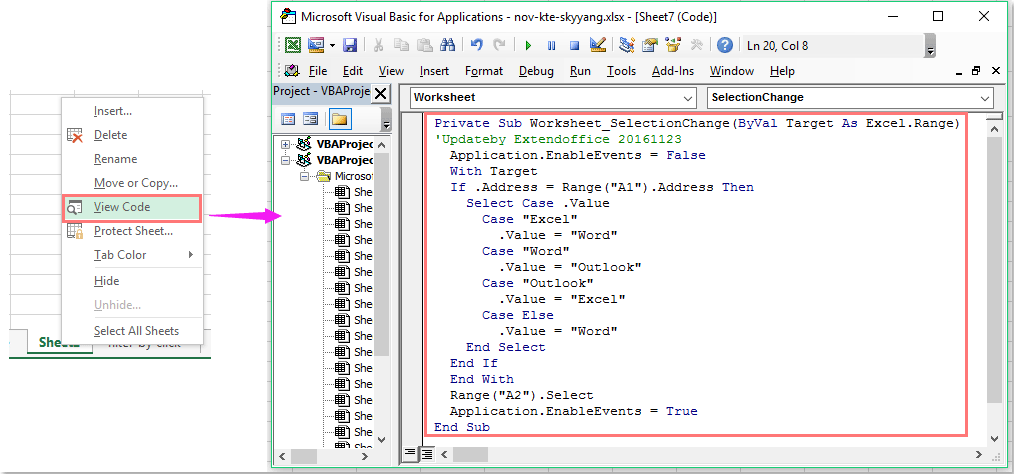1014x474 pixels.
Task: Open the SelectionChange procedure dropdown
Action: pyautogui.click(x=985, y=98)
